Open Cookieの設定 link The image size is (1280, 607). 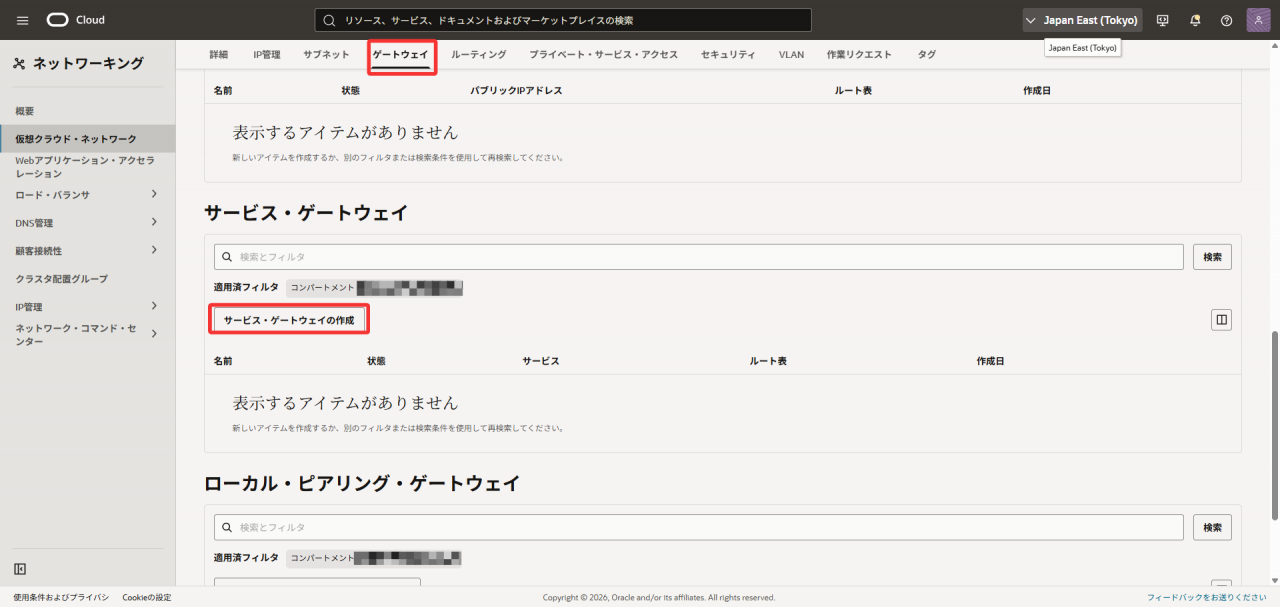147,597
